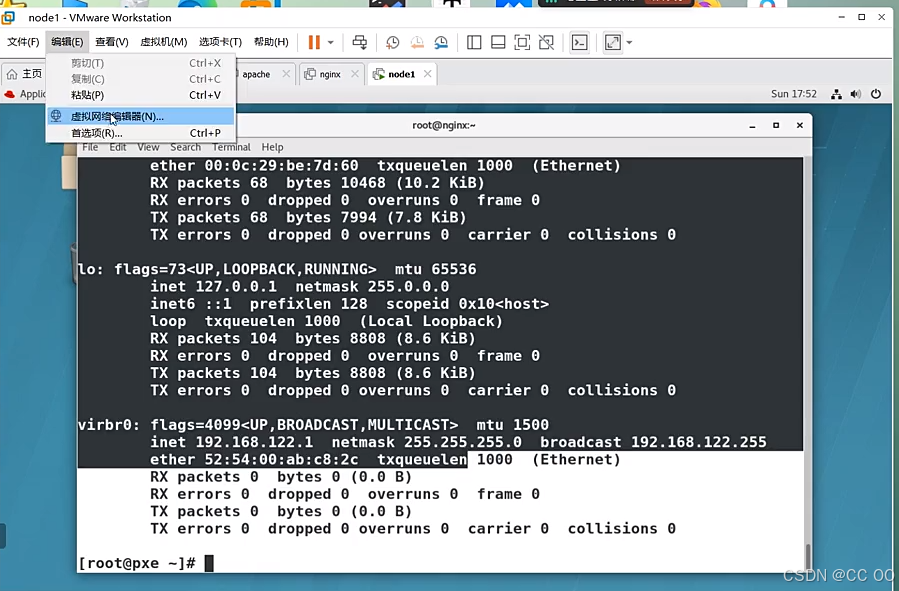899x591 pixels.
Task: Click the 192.168.122.1 inet address text
Action: pyautogui.click(x=254, y=442)
